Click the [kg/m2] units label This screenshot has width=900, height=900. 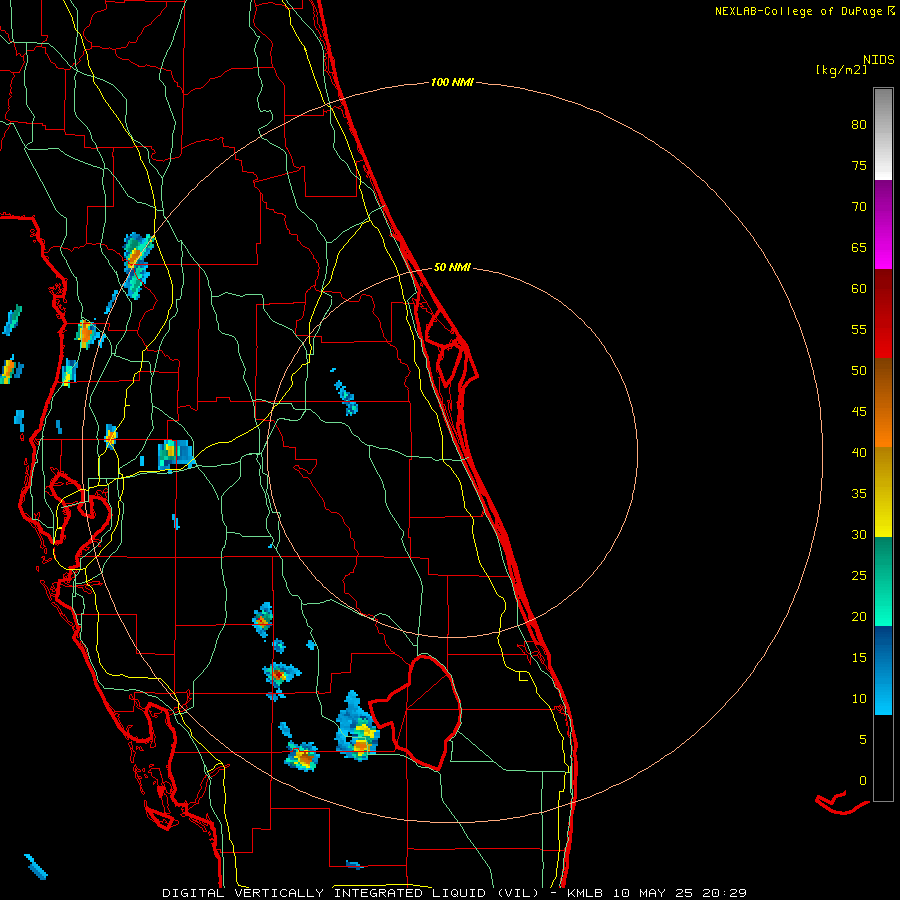coord(841,70)
